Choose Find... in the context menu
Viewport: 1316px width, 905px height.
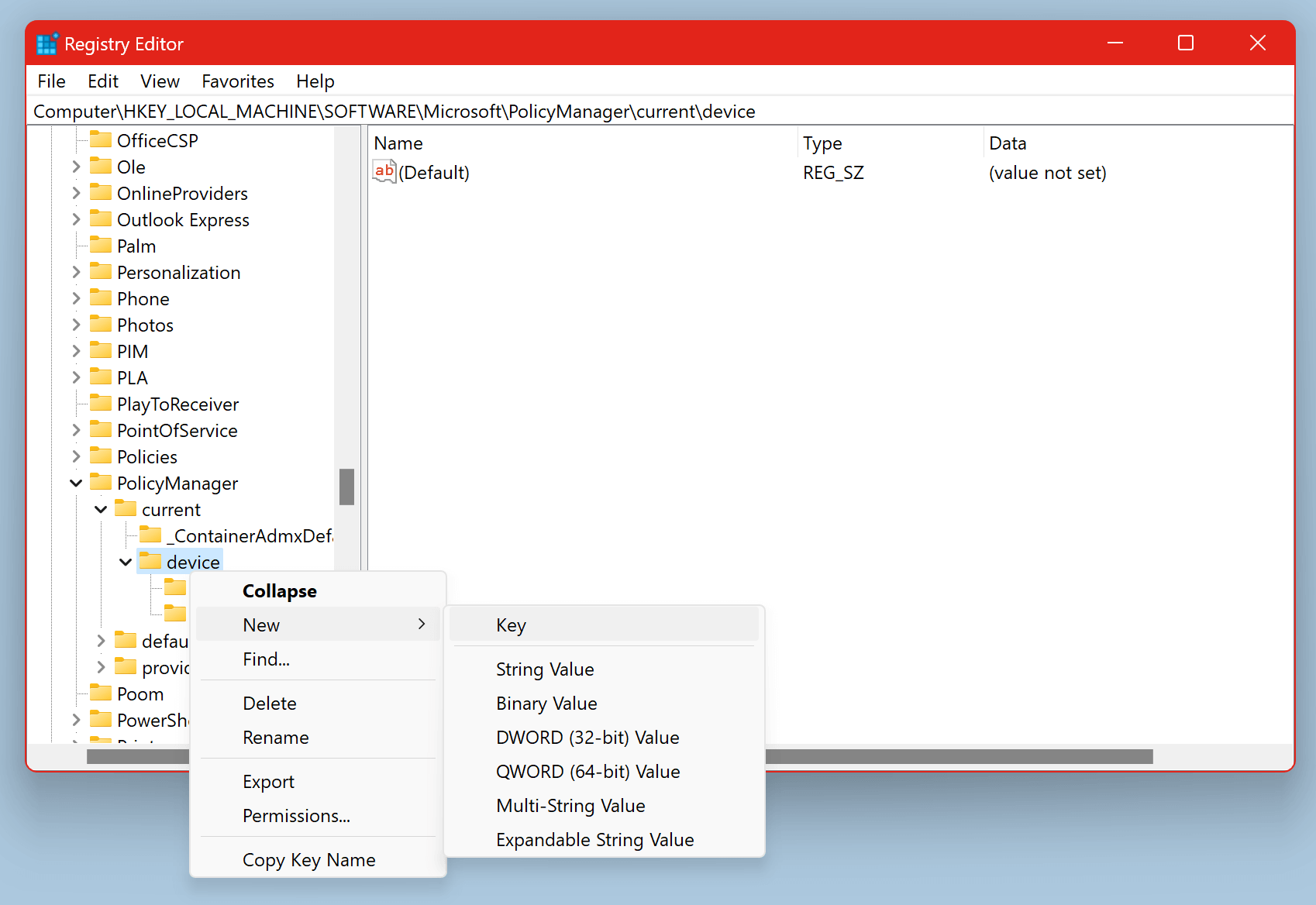click(x=318, y=659)
